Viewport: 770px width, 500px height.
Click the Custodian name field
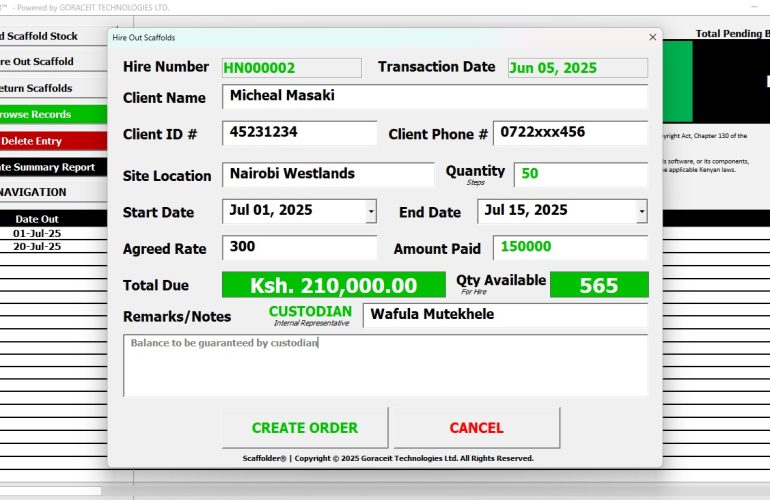pos(504,315)
